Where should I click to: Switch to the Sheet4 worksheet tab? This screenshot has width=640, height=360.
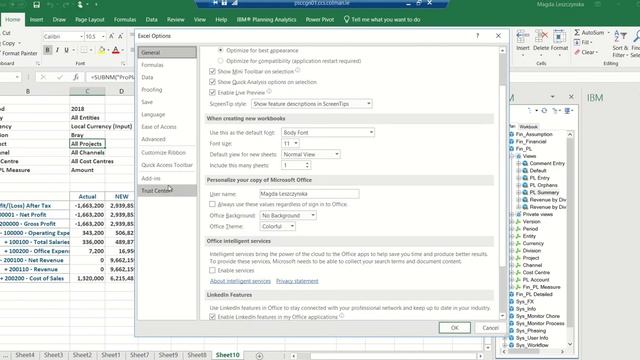point(25,355)
